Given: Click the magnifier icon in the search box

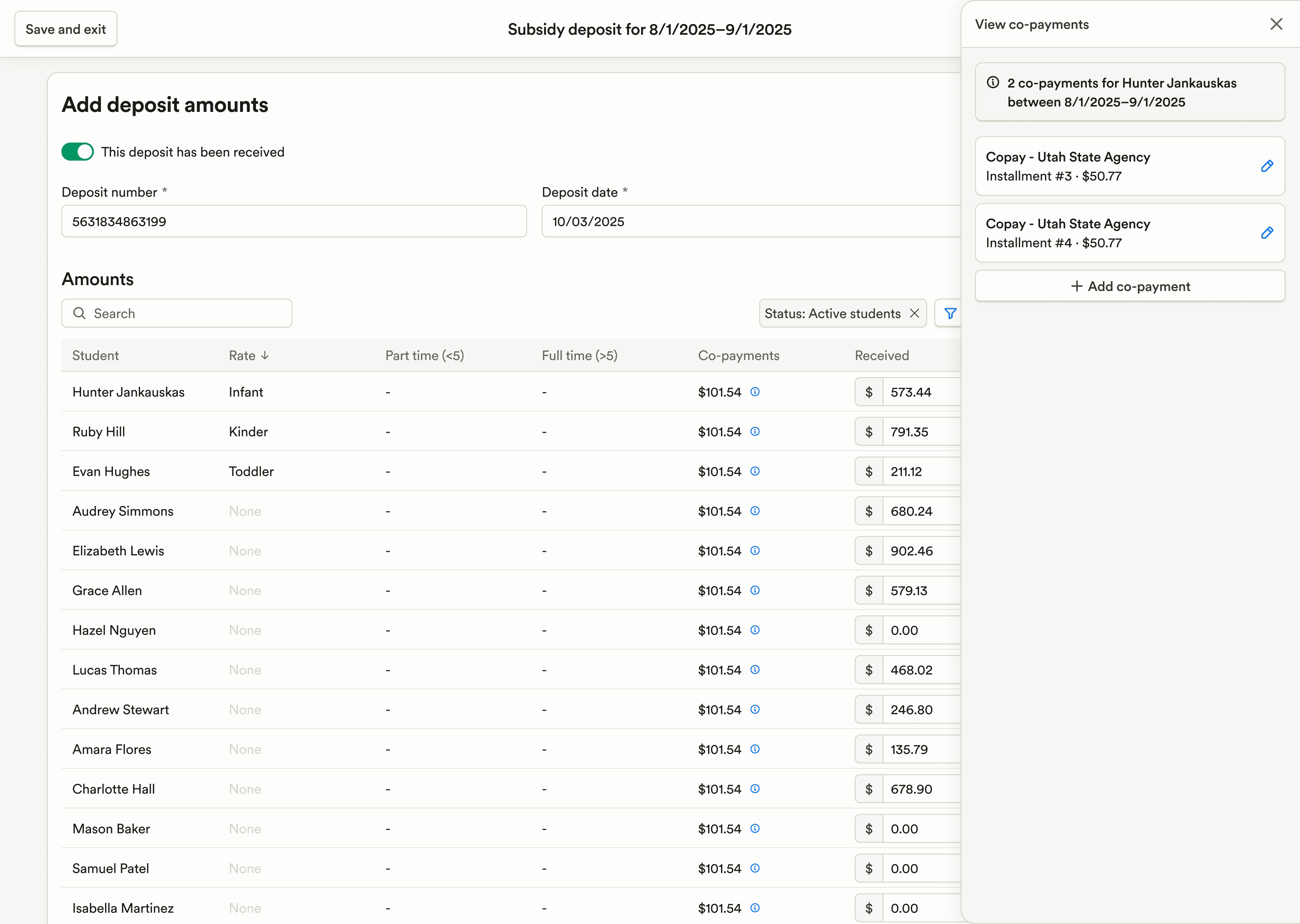Looking at the screenshot, I should pos(80,313).
